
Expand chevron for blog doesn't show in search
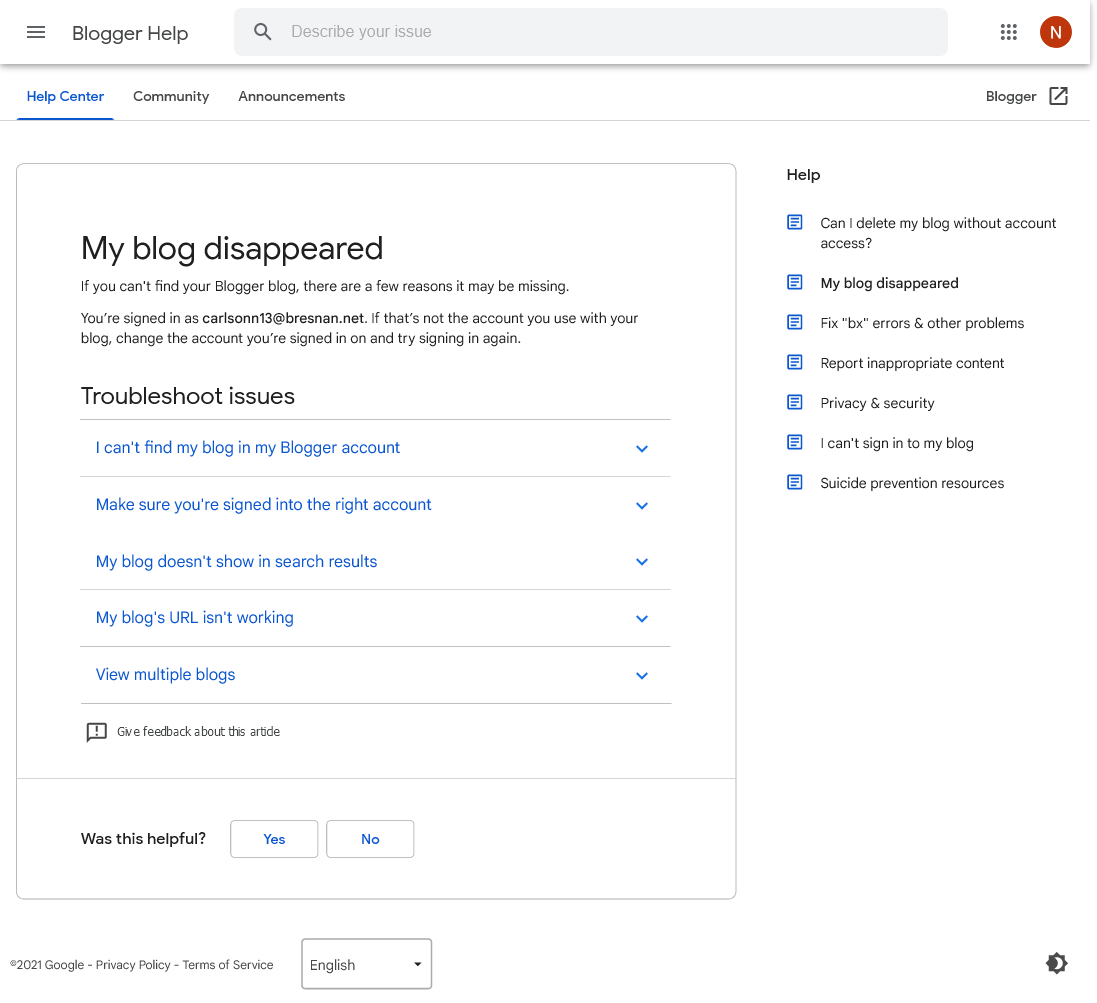point(642,562)
